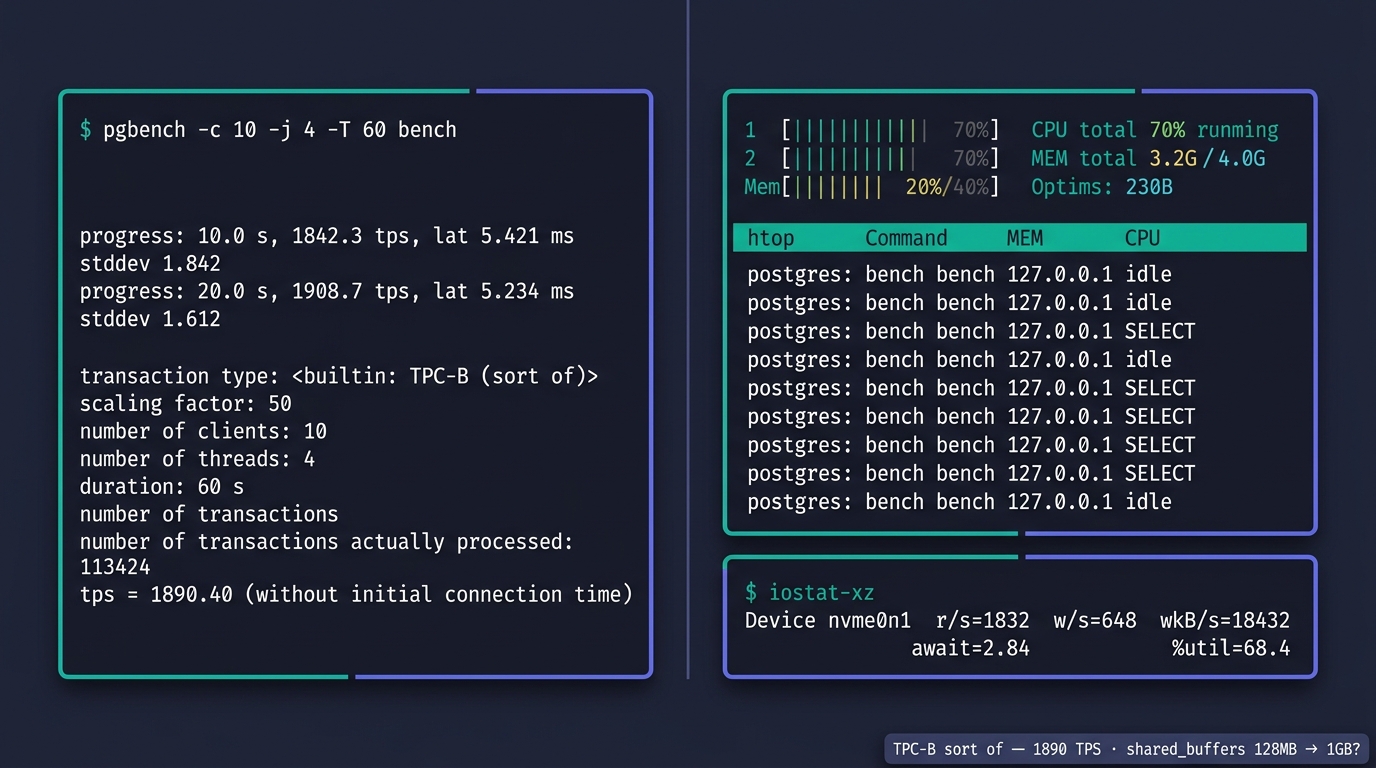Image resolution: width=1376 pixels, height=768 pixels.
Task: Click the number of clients: 10 line
Action: [x=203, y=431]
